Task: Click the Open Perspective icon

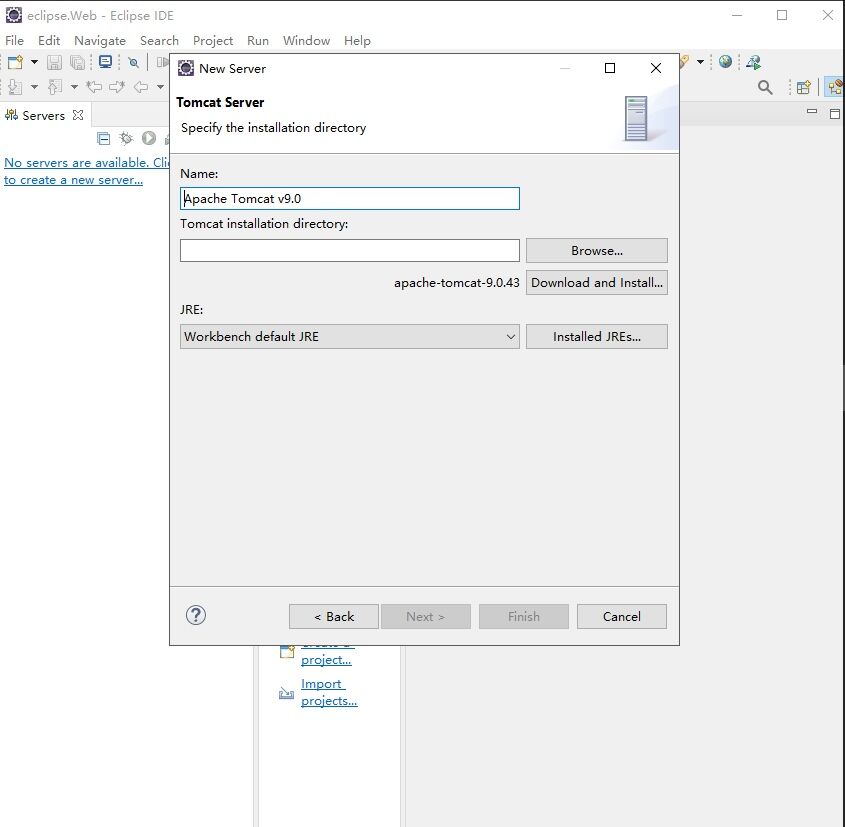Action: [804, 87]
